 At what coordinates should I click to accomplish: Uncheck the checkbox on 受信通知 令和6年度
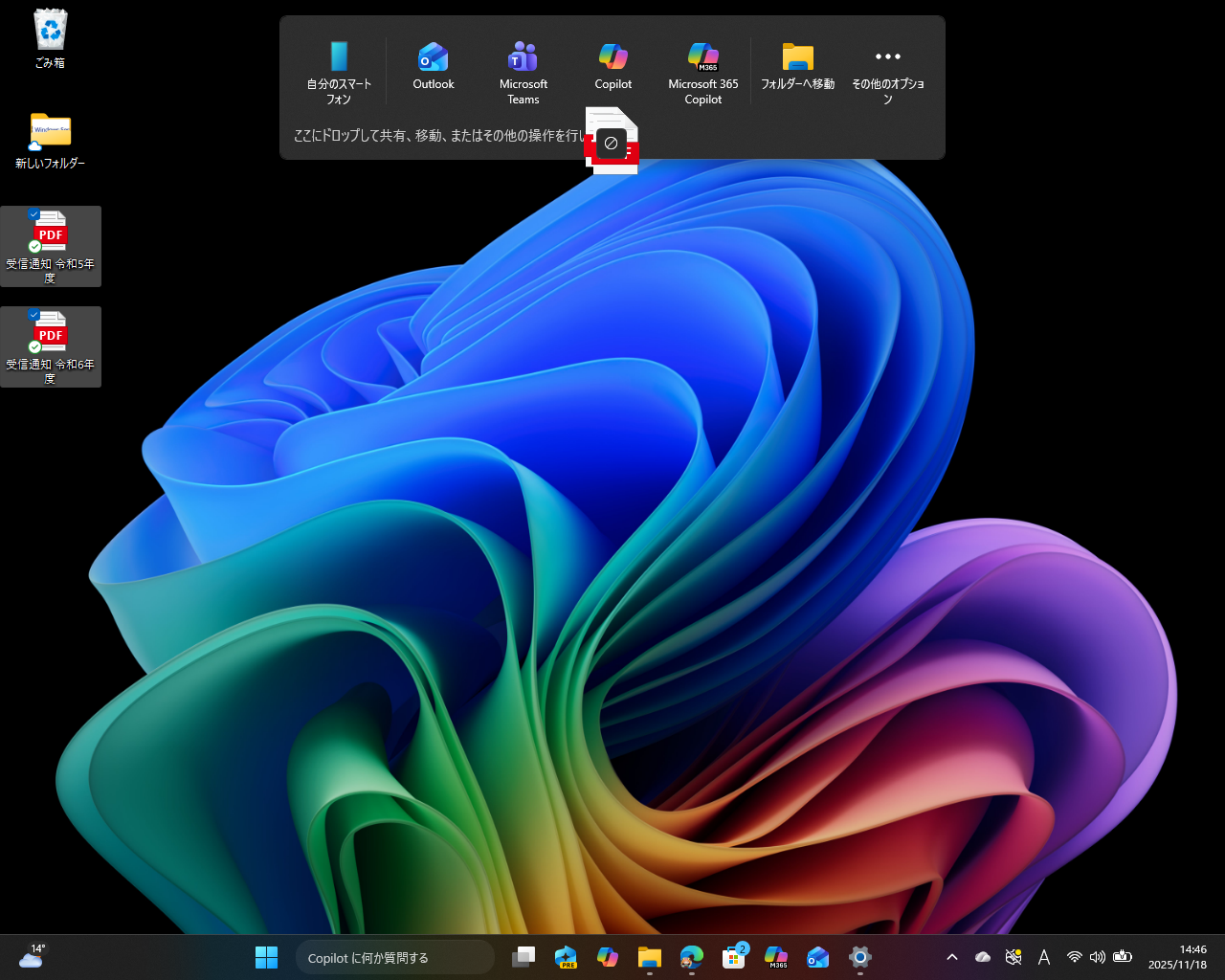pyautogui.click(x=34, y=315)
